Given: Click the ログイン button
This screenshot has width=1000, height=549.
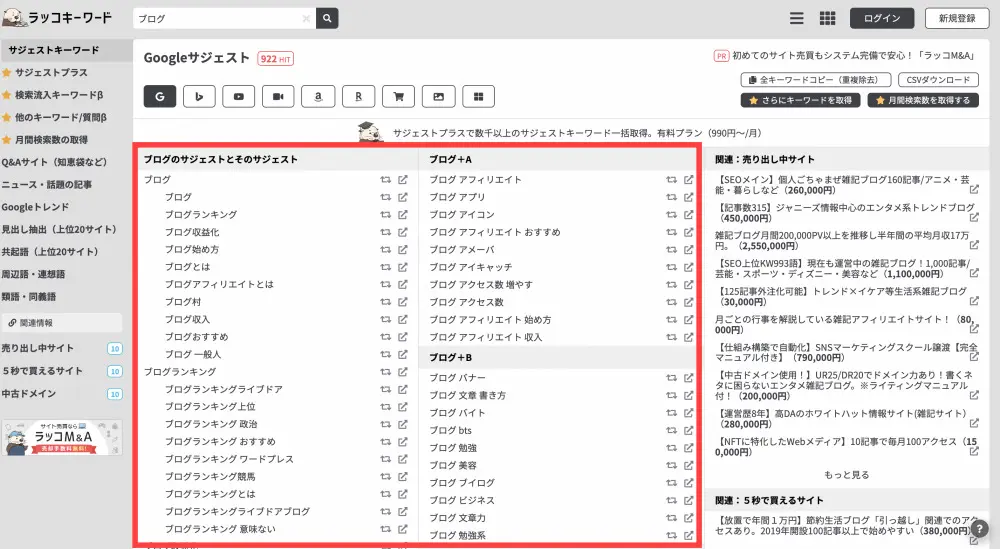Looking at the screenshot, I should 882,18.
